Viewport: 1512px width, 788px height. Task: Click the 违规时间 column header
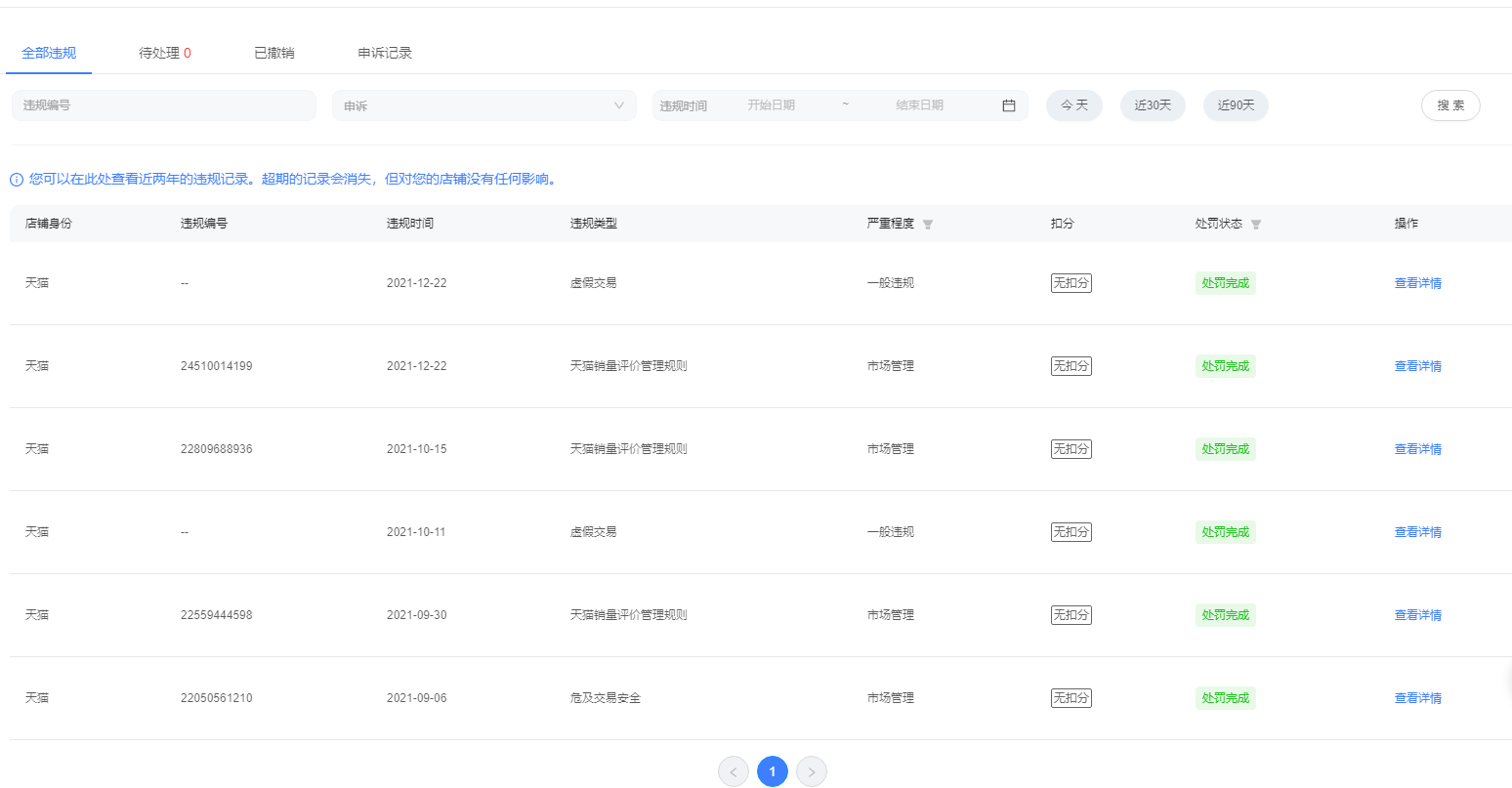point(410,224)
